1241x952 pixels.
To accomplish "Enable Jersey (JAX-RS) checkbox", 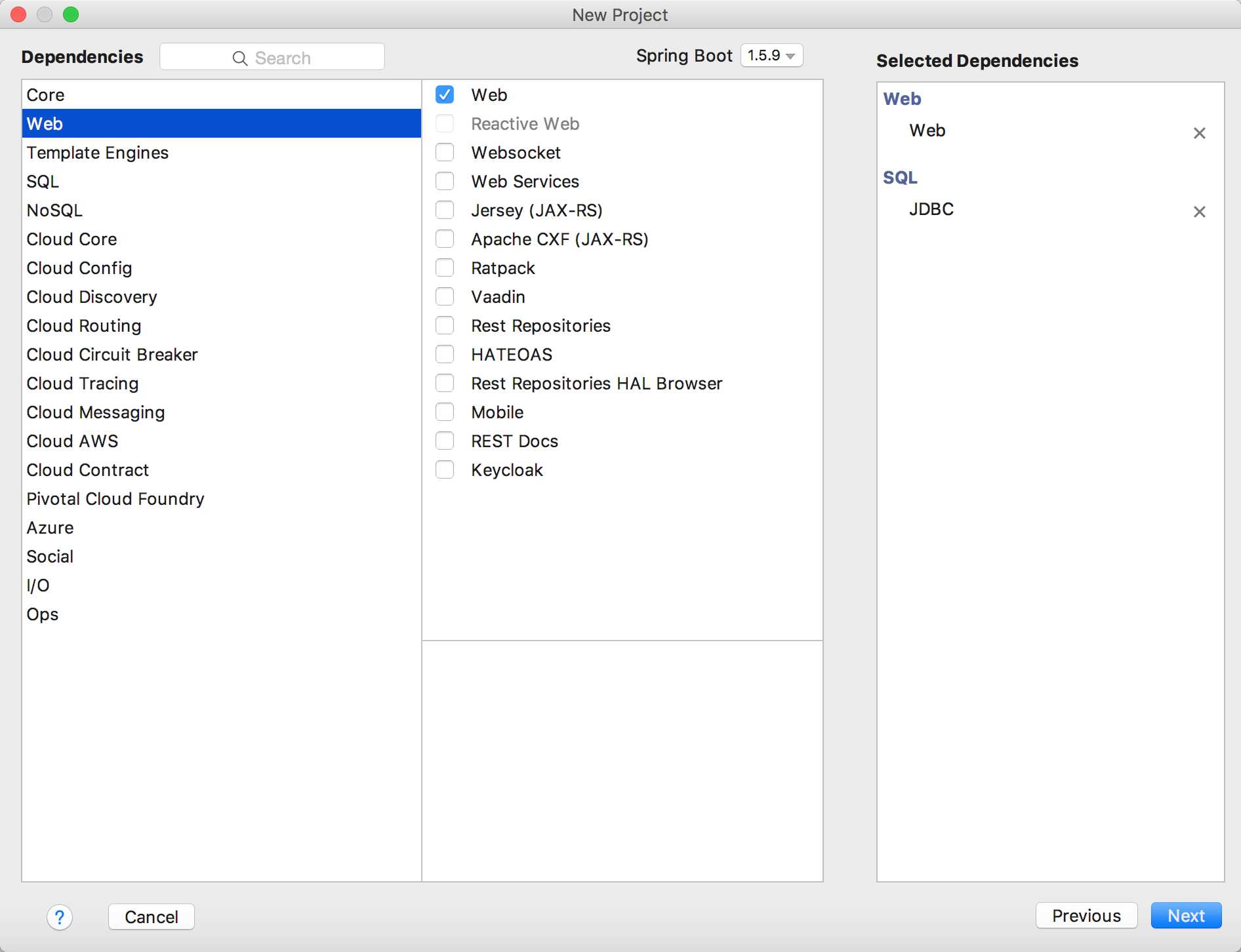I will point(445,210).
